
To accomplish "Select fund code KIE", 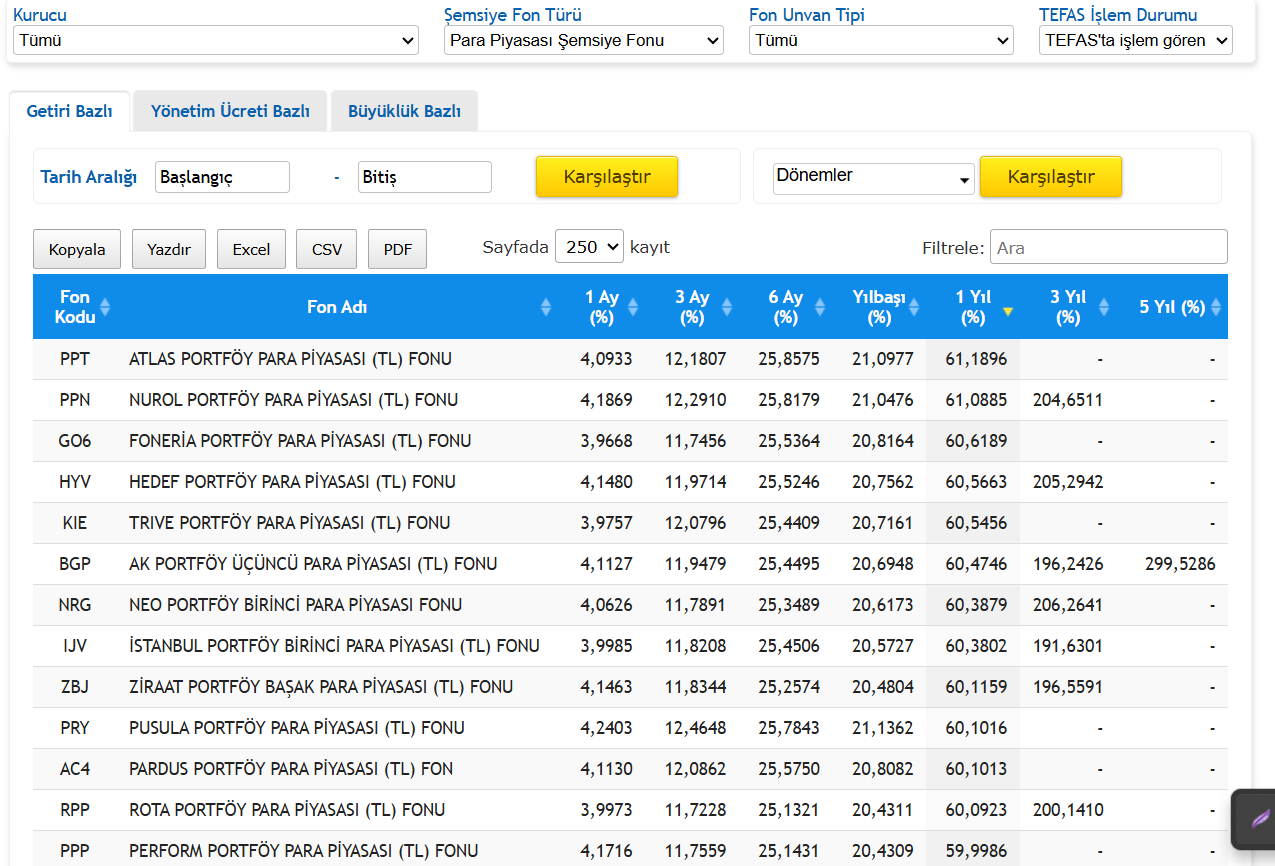I will tap(75, 523).
